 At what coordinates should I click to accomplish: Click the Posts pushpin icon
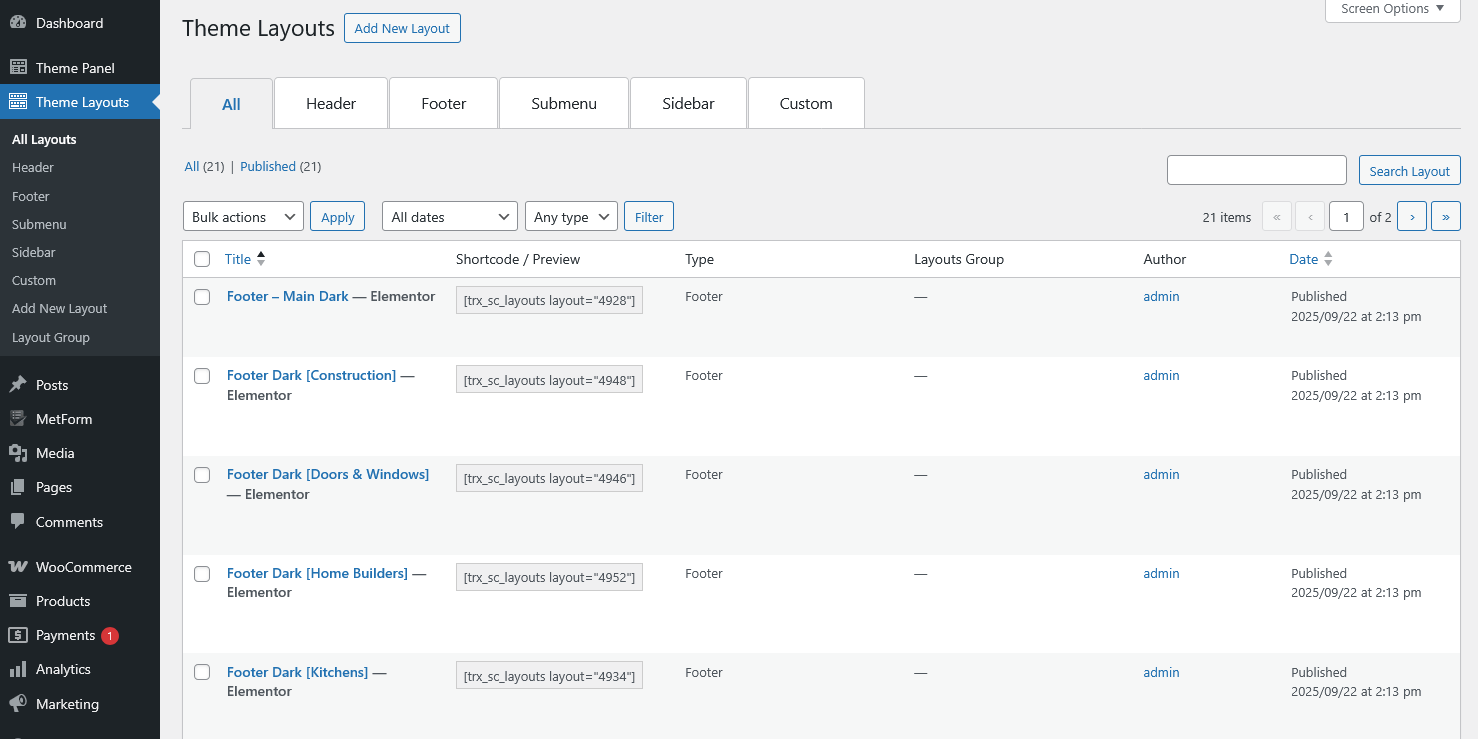(18, 385)
